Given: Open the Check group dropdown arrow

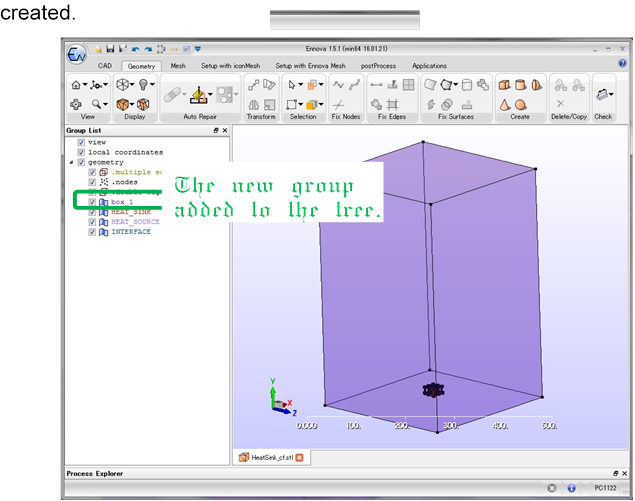Looking at the screenshot, I should pyautogui.click(x=611, y=96).
